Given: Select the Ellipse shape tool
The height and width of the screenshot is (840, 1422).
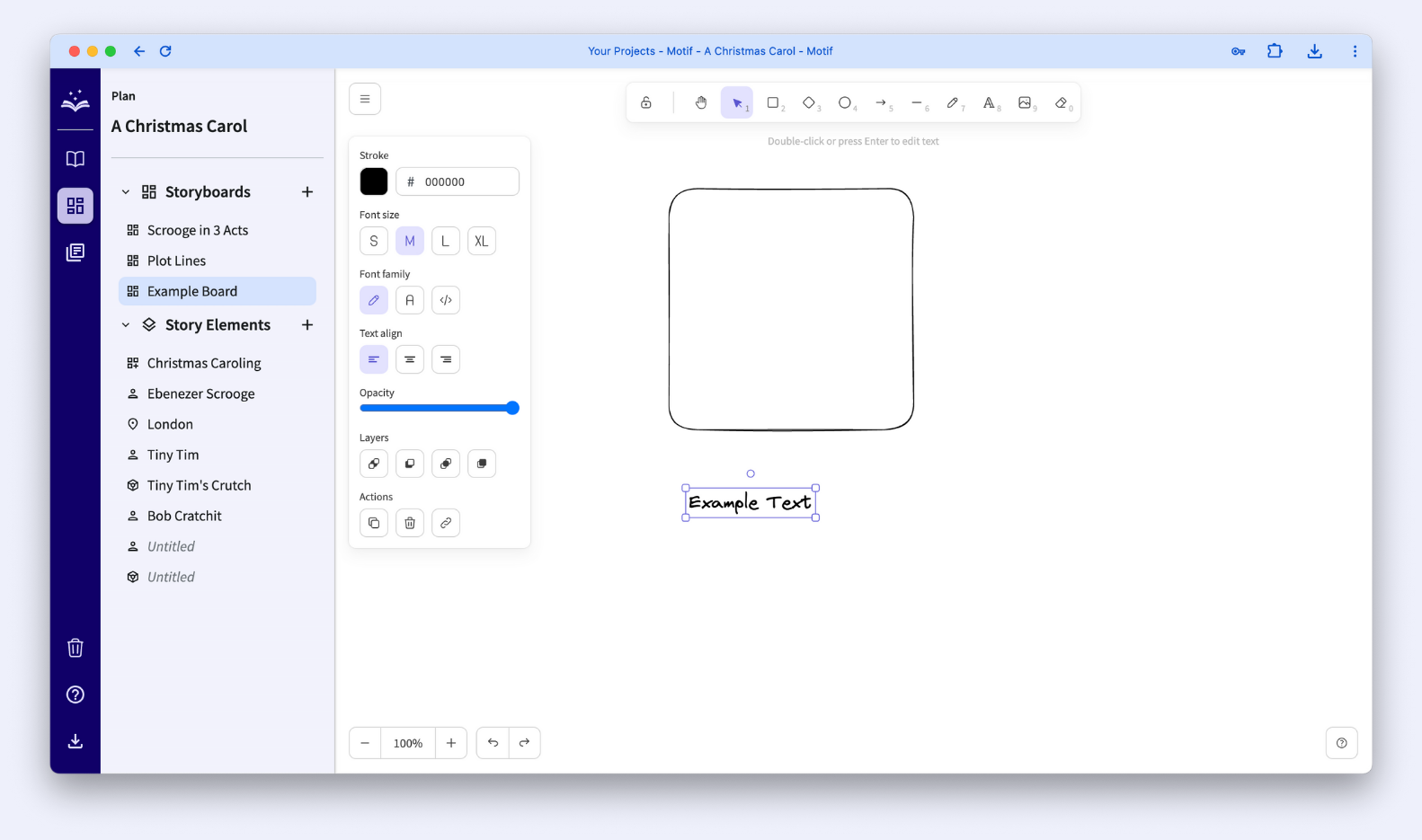Looking at the screenshot, I should click(845, 103).
